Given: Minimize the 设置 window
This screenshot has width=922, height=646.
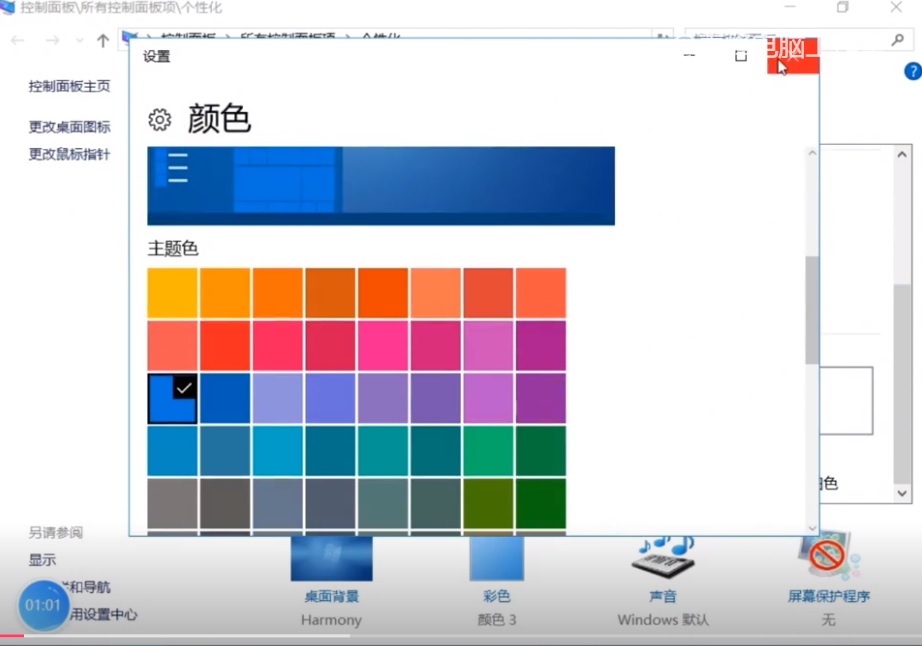Looking at the screenshot, I should tap(689, 56).
